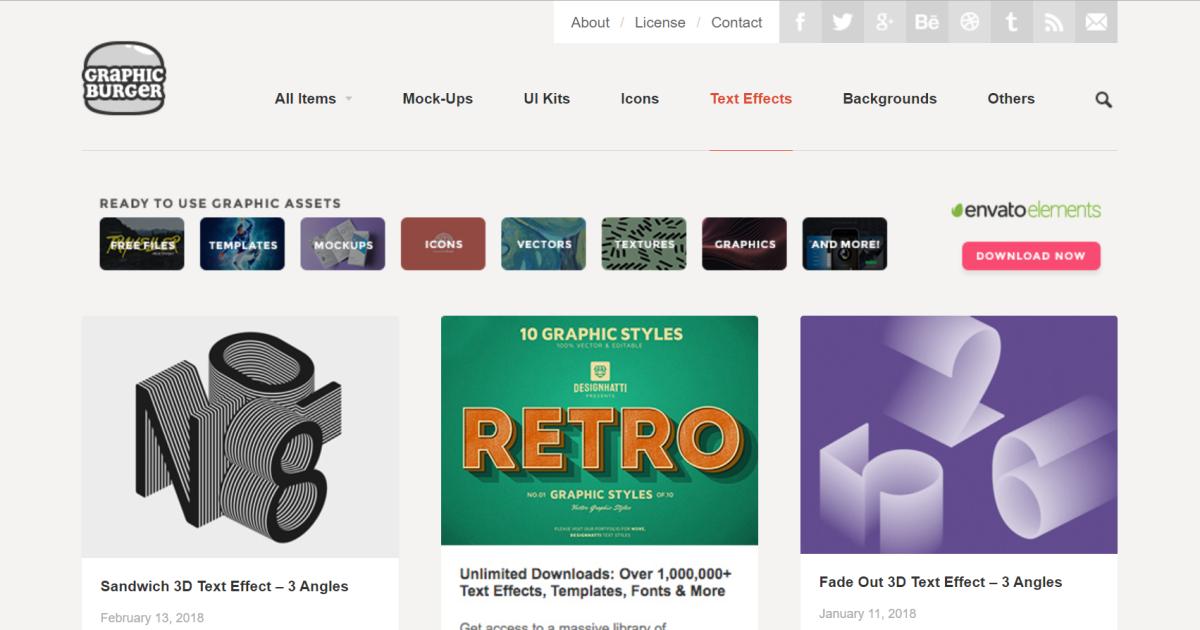Click the January 11, 2018 date
The image size is (1200, 630).
tap(867, 613)
